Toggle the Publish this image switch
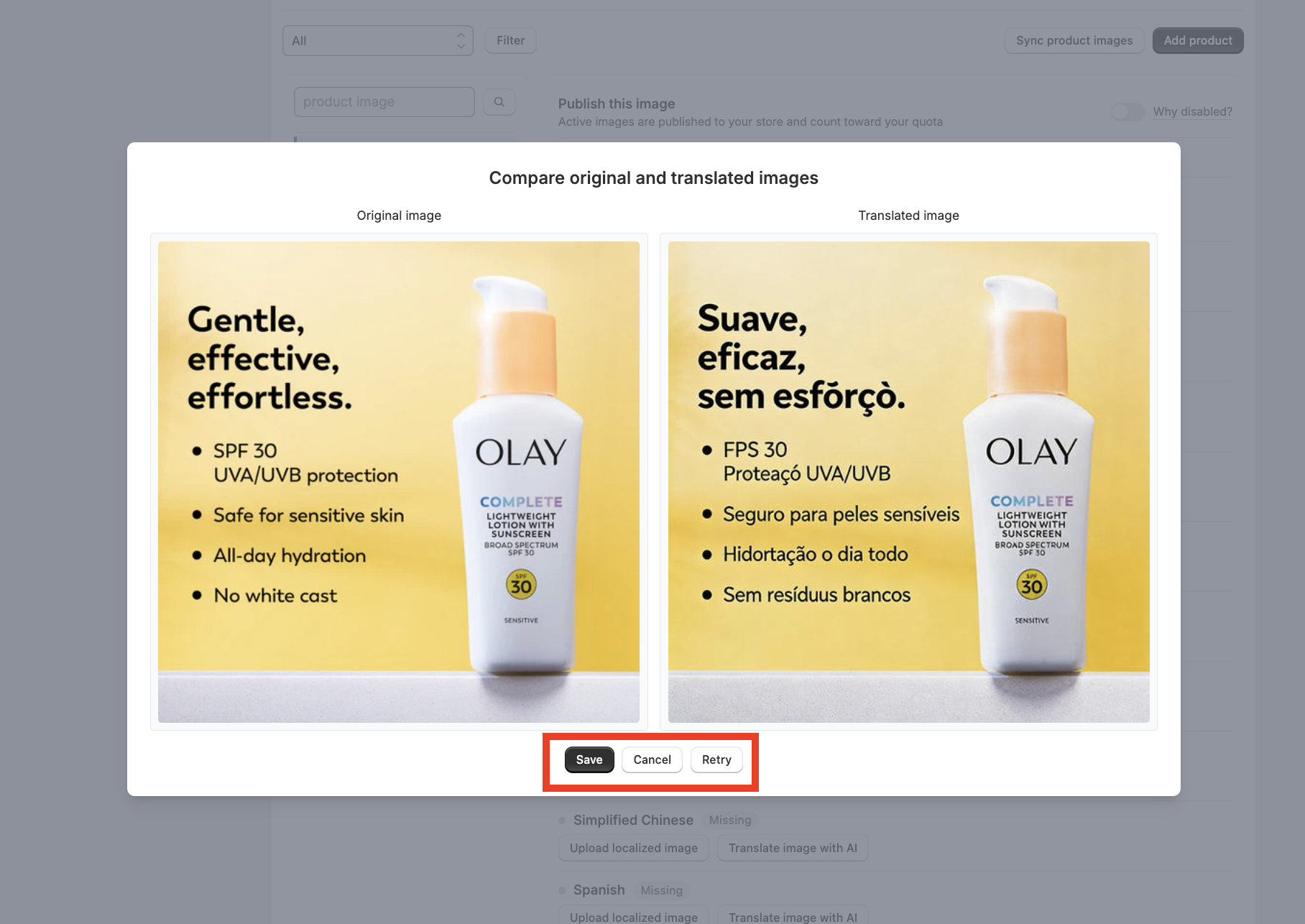 click(1128, 112)
